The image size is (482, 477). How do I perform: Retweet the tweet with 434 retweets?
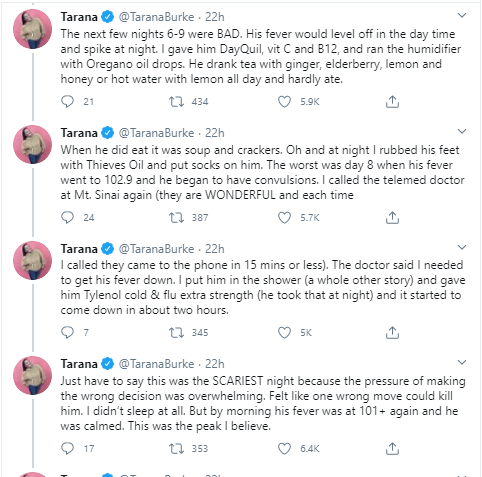tap(176, 101)
